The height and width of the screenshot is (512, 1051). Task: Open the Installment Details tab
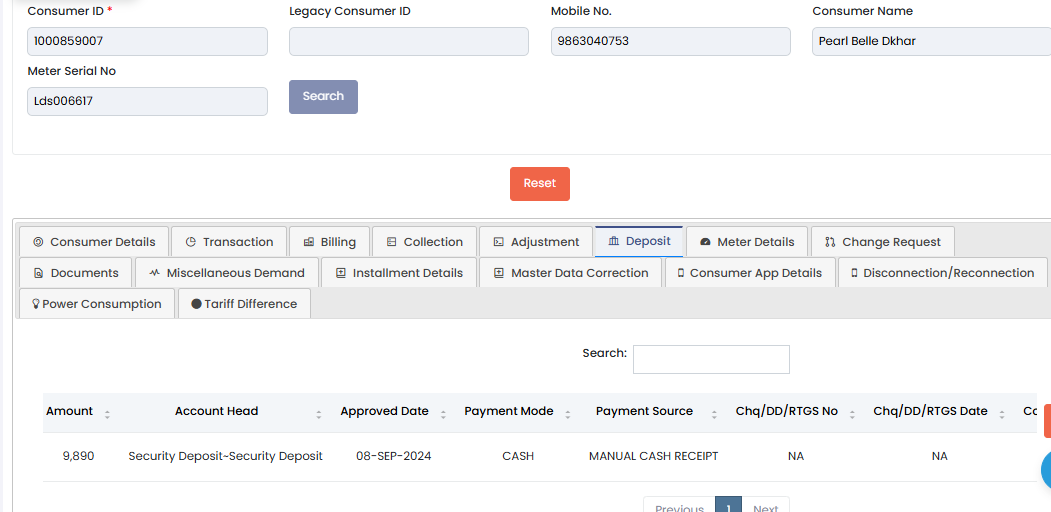[x=399, y=273]
